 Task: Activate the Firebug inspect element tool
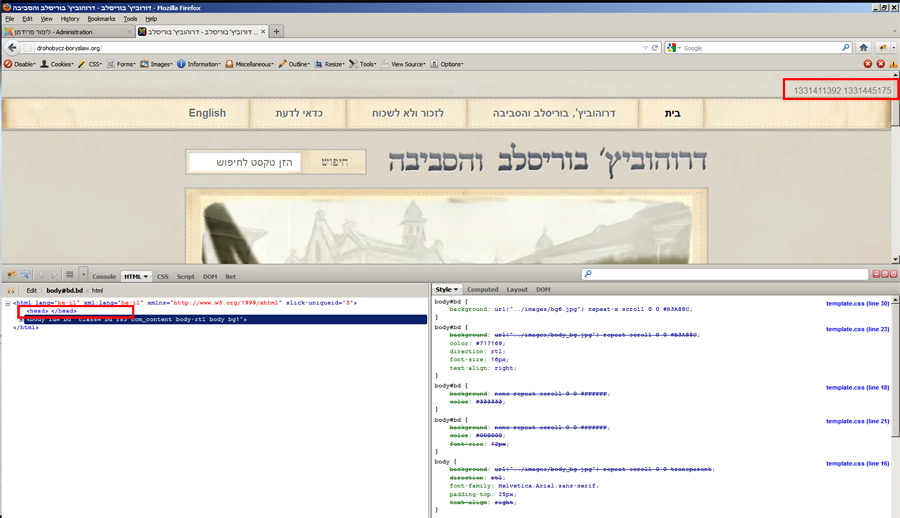click(x=25, y=275)
